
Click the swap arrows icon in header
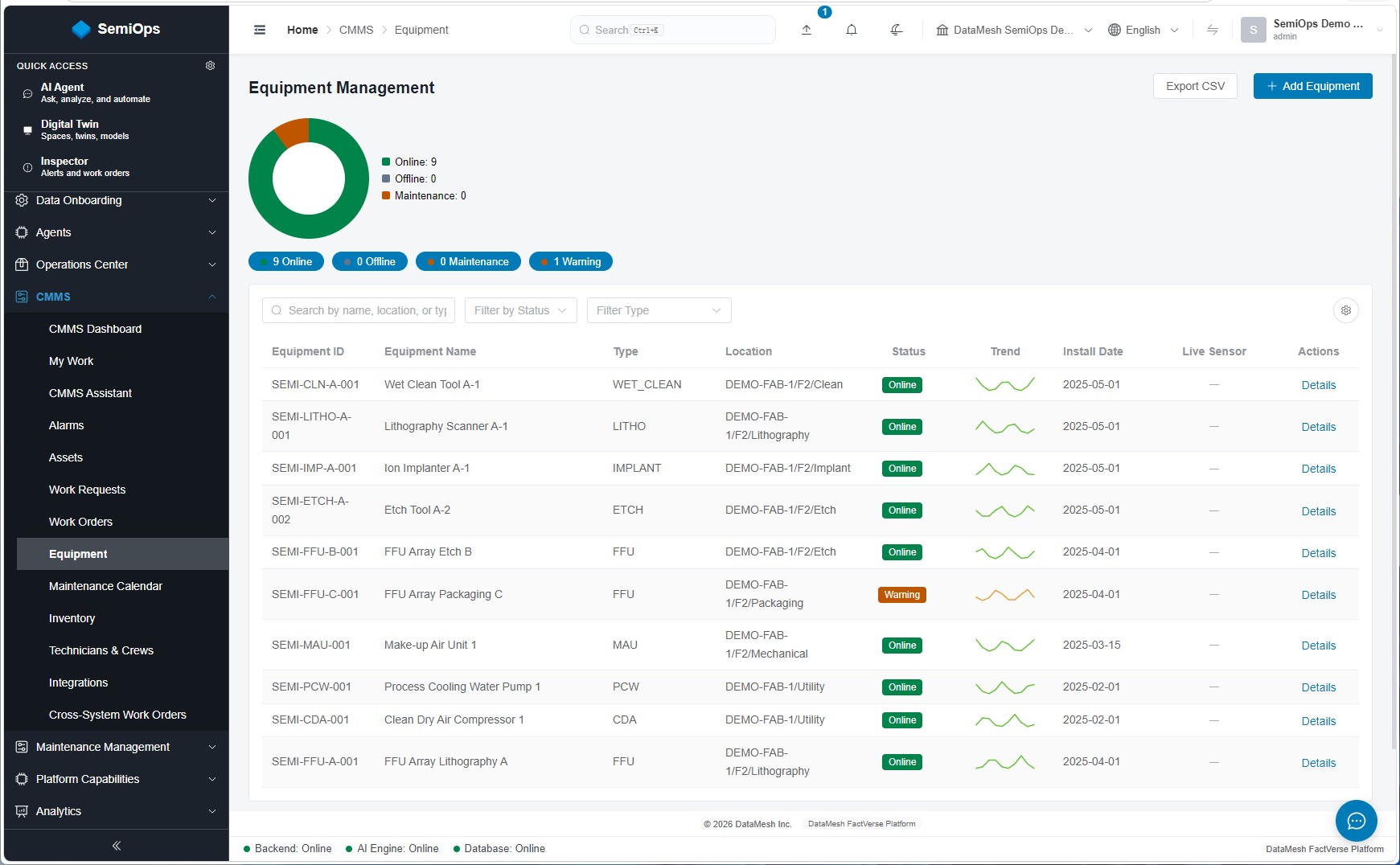(1213, 30)
